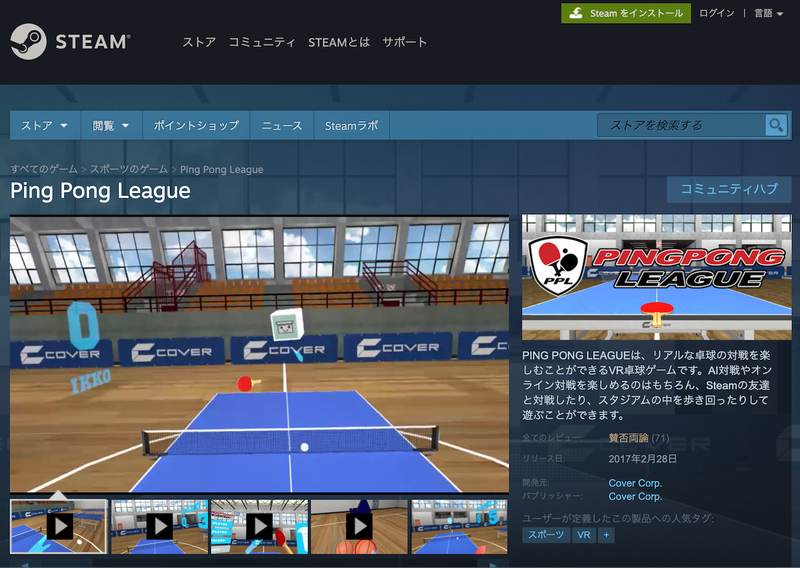This screenshot has height=568, width=800.
Task: Click コミュニティ in the top header
Action: coord(262,42)
